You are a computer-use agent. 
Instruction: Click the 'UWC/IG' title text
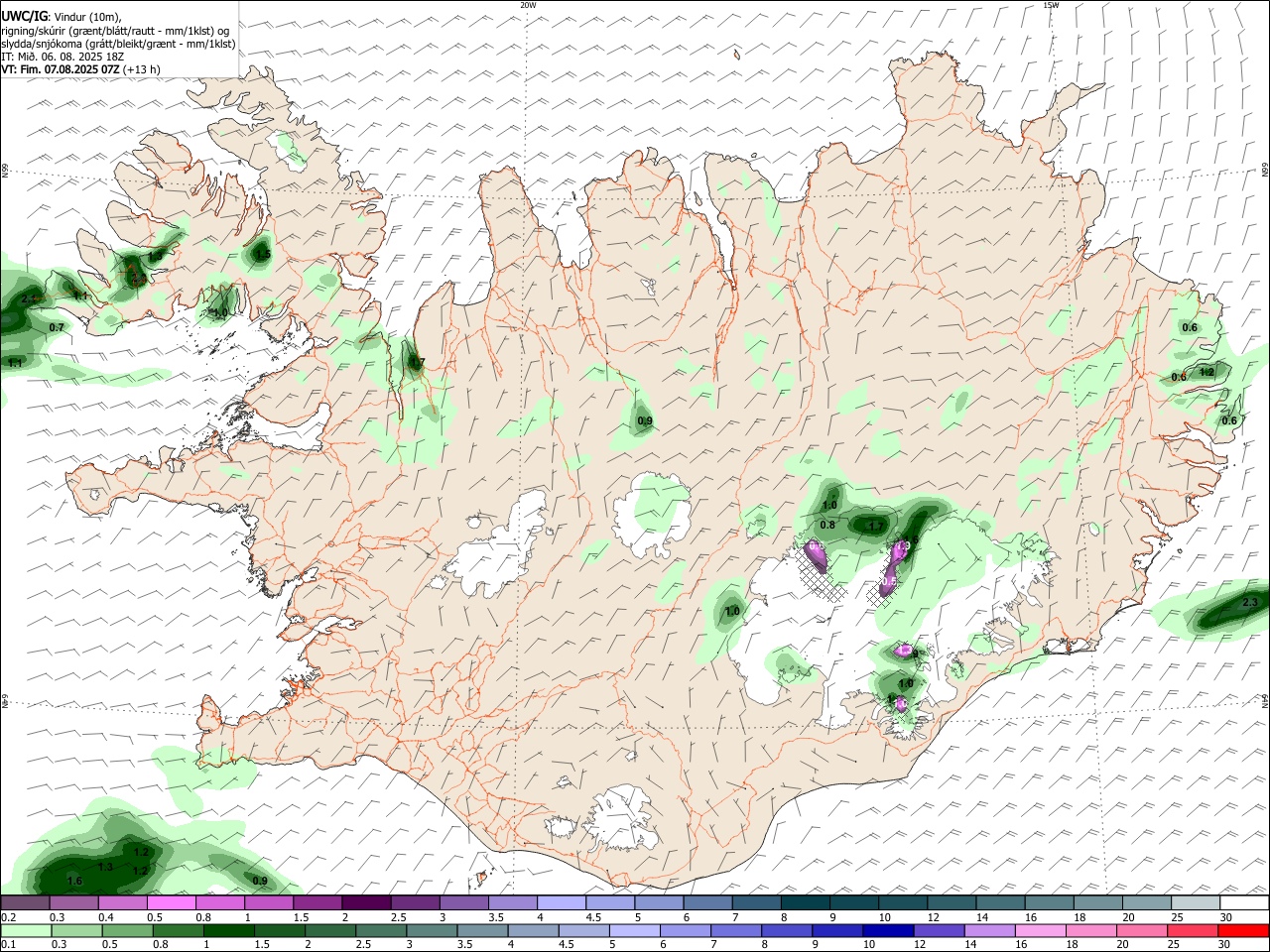pyautogui.click(x=25, y=17)
